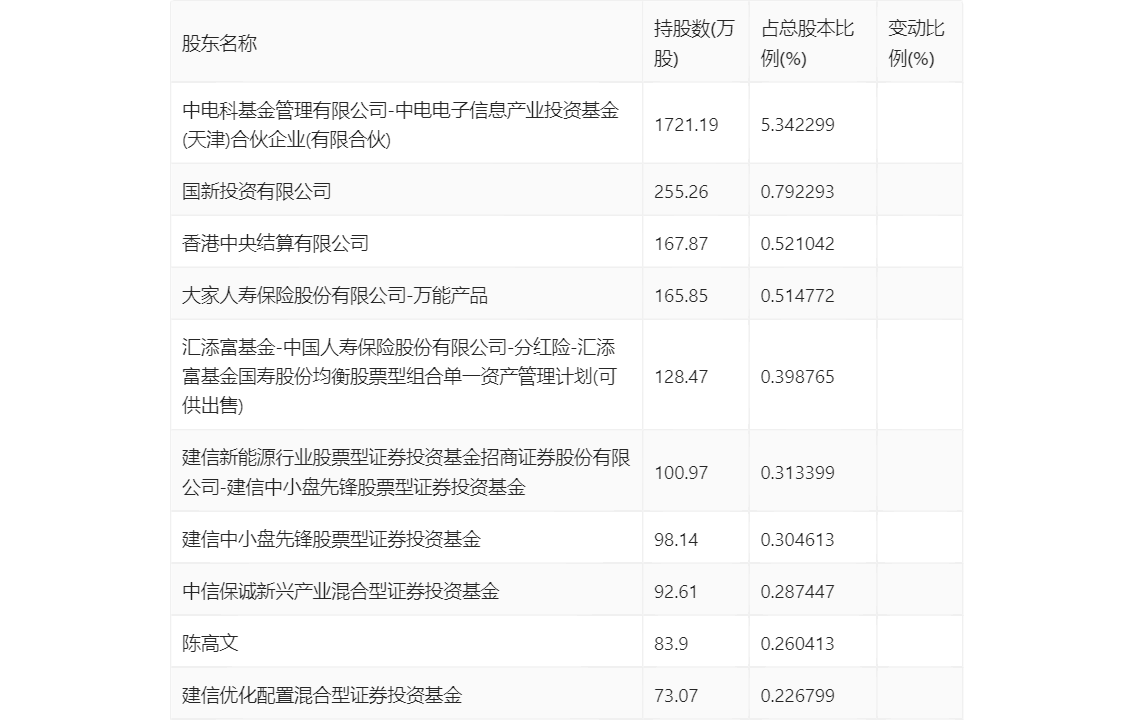Select the value 92.61
The image size is (1134, 720).
[676, 591]
